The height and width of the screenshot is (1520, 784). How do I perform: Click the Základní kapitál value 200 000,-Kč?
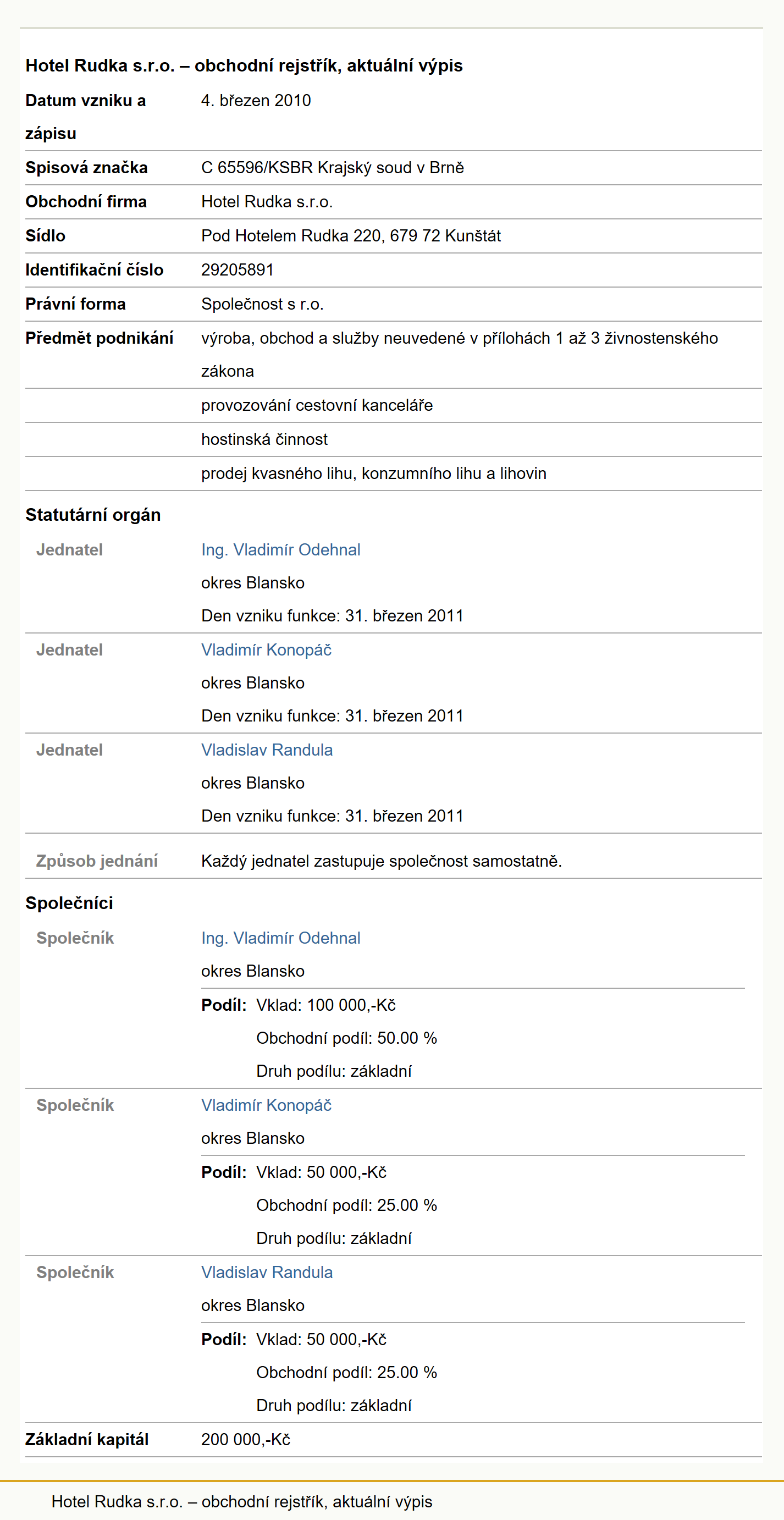click(x=246, y=1439)
